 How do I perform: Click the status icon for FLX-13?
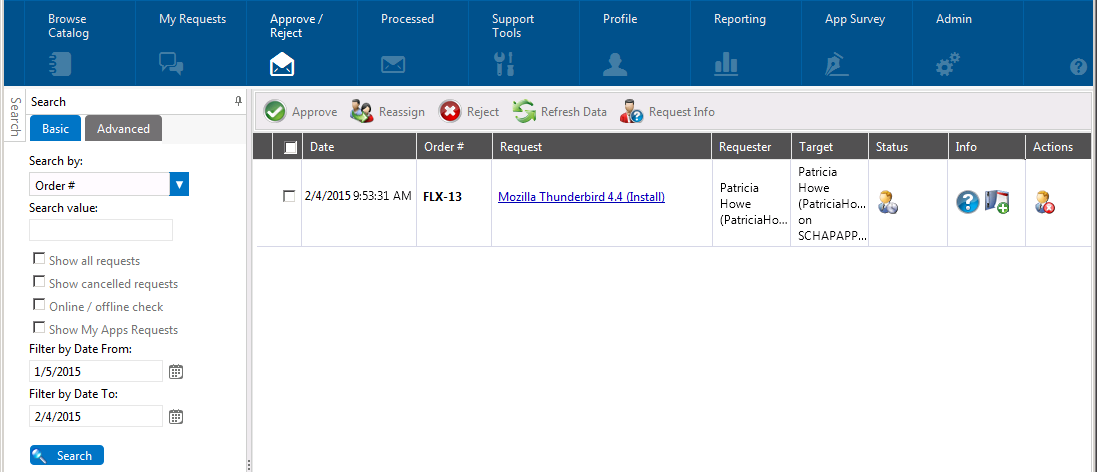[888, 202]
